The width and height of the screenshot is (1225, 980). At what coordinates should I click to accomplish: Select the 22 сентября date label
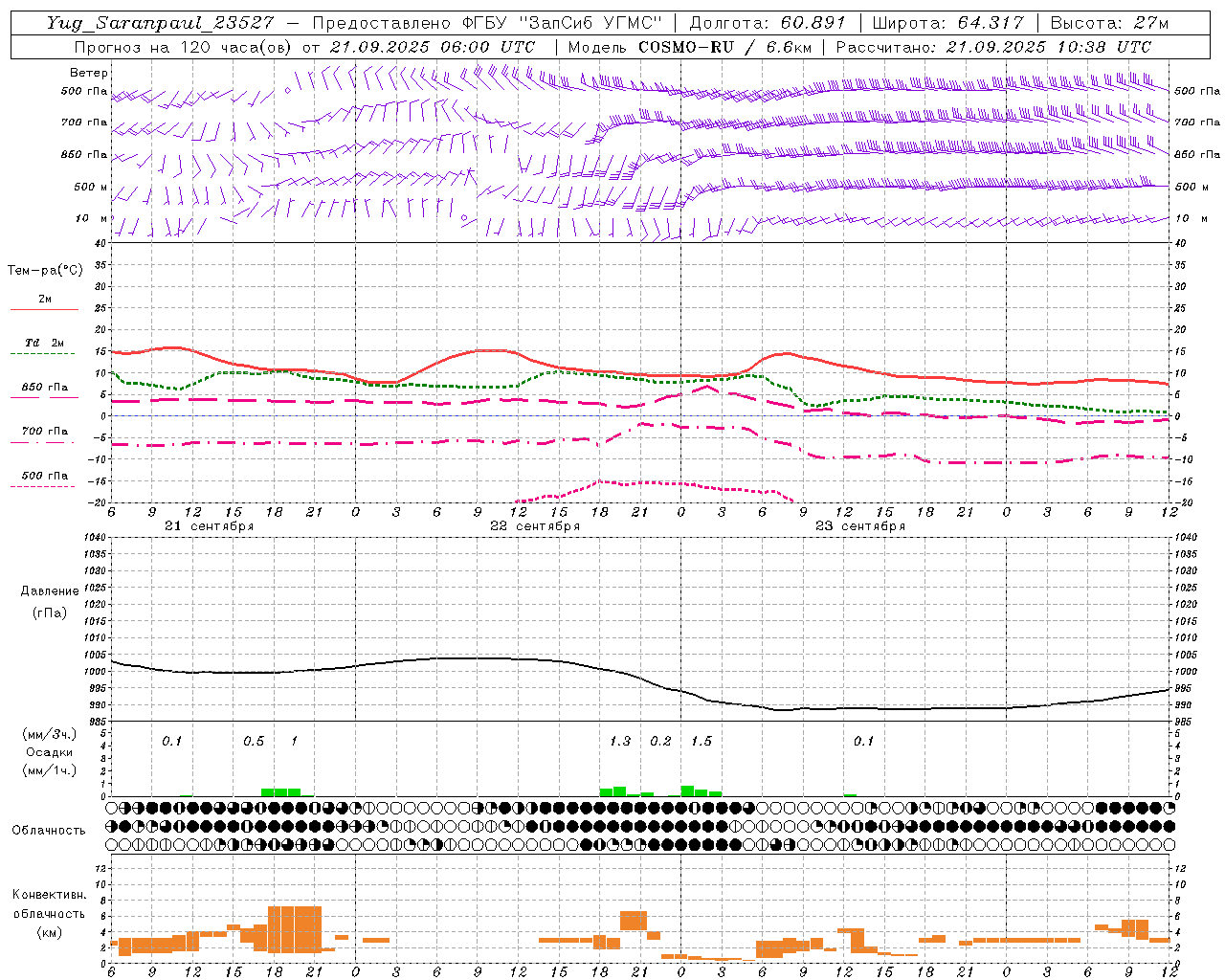(535, 526)
